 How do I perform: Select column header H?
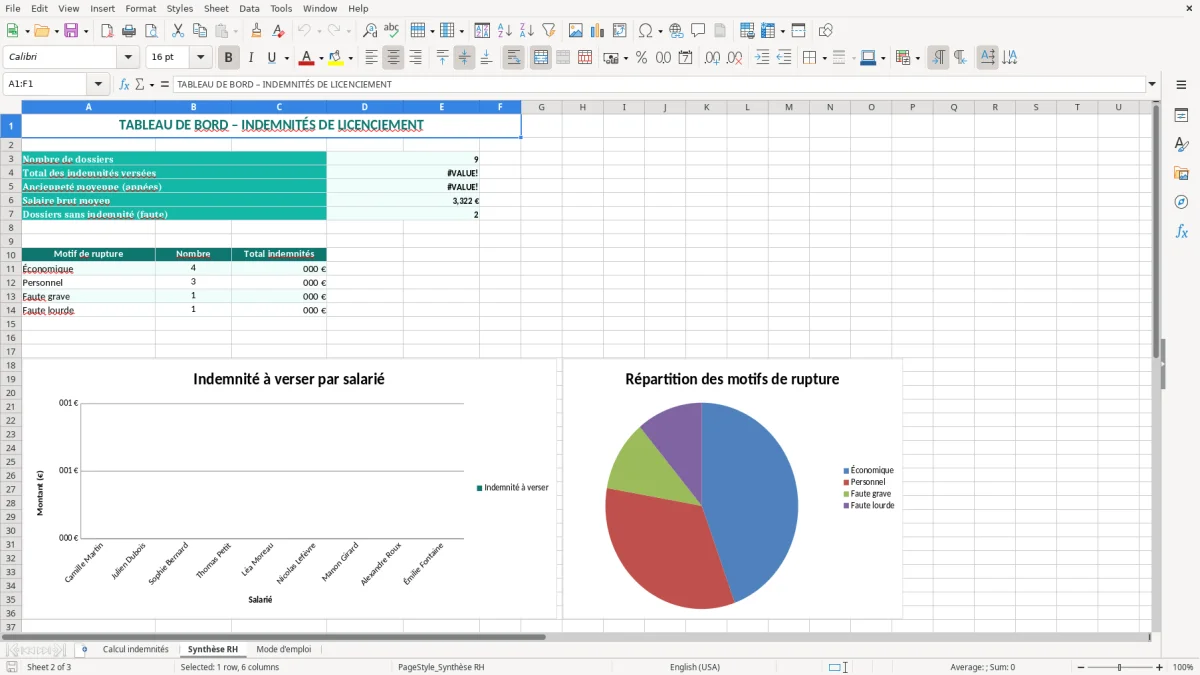(x=582, y=107)
